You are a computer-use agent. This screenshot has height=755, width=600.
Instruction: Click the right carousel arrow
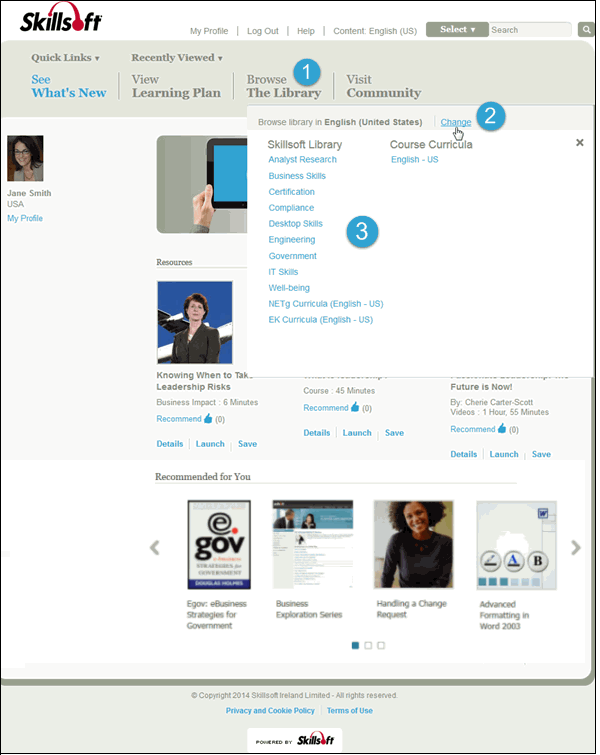click(575, 547)
